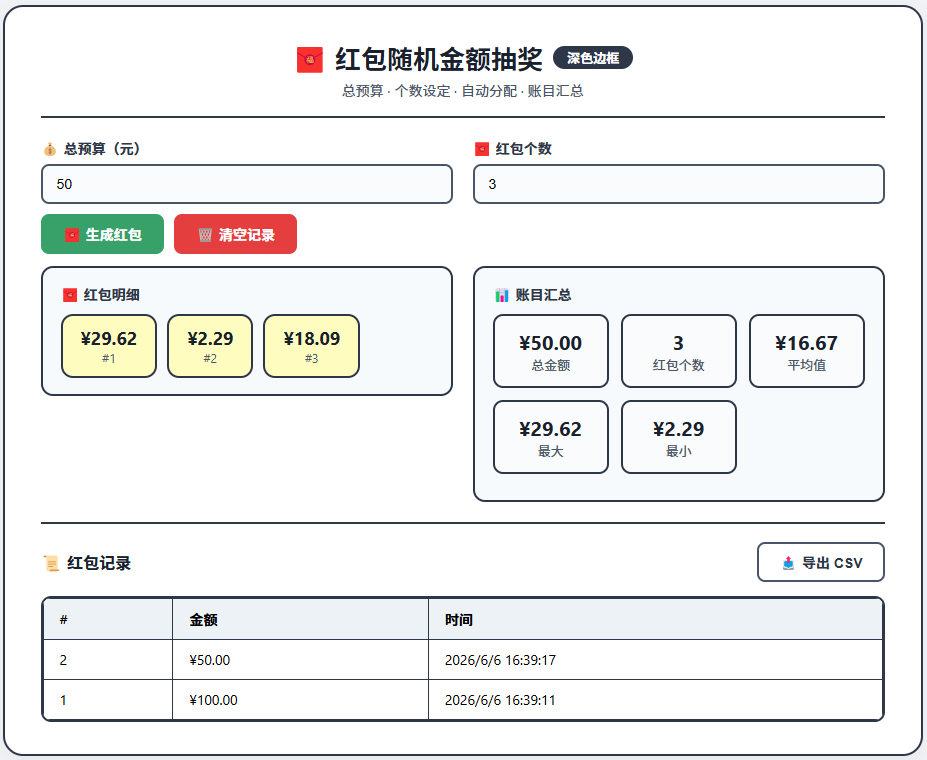Focus the 总预算 input field showing 50
Image resolution: width=927 pixels, height=760 pixels.
click(247, 184)
